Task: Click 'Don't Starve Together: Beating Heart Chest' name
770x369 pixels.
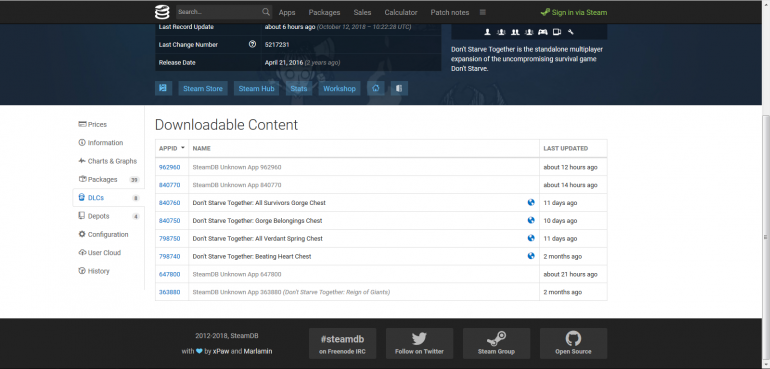Action: 252,256
